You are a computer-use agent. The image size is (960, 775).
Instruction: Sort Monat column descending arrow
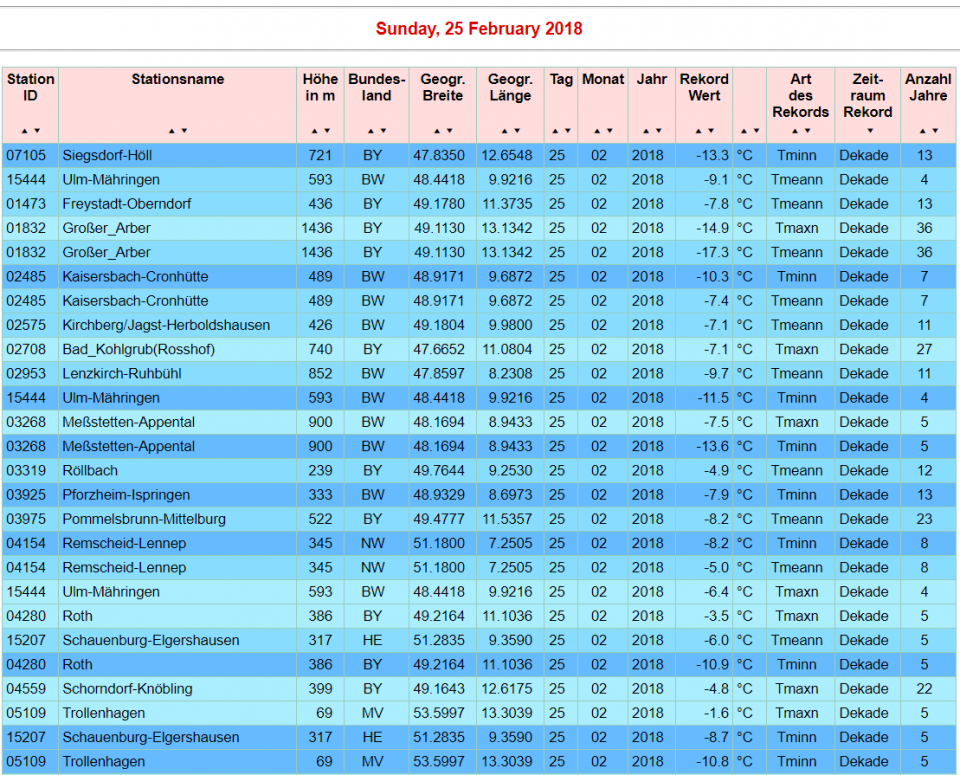pos(608,131)
